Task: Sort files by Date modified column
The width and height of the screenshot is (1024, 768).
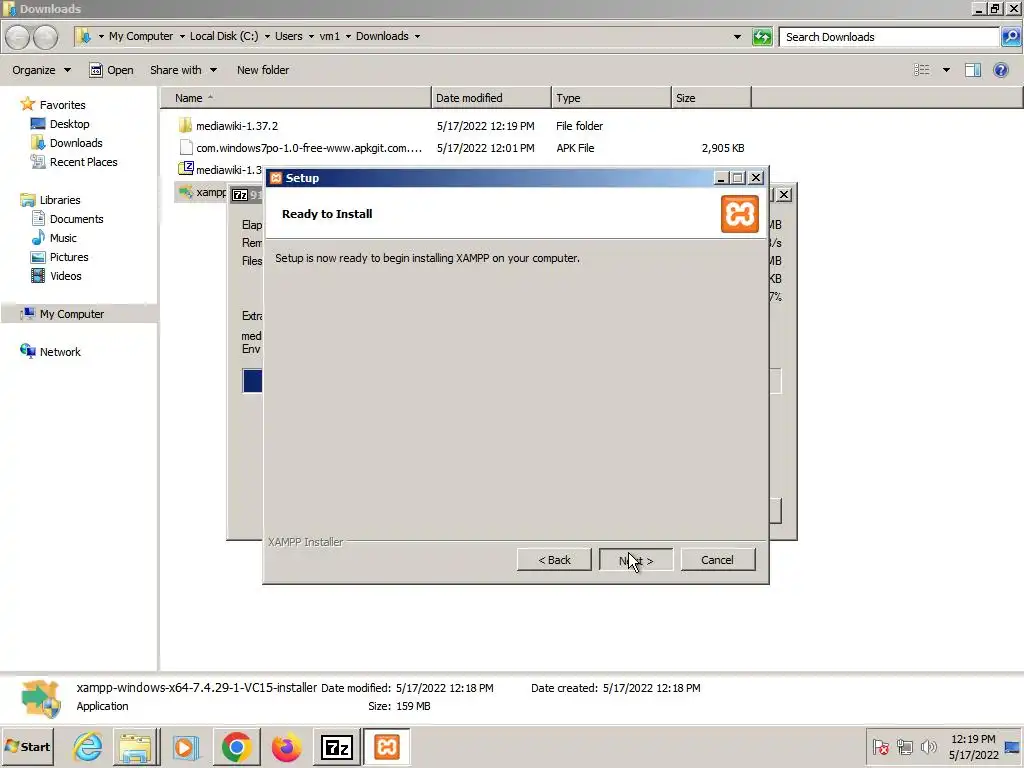Action: (491, 98)
